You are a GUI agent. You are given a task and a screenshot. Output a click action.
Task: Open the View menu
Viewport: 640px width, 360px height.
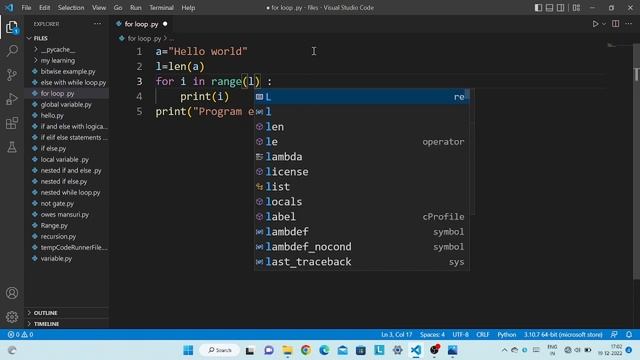(x=99, y=8)
